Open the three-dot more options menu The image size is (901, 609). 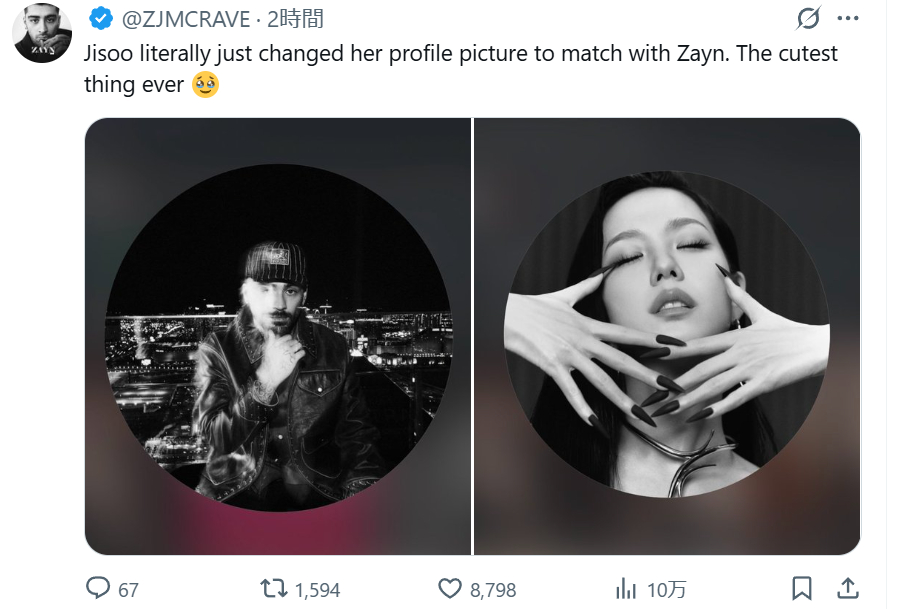tap(847, 19)
